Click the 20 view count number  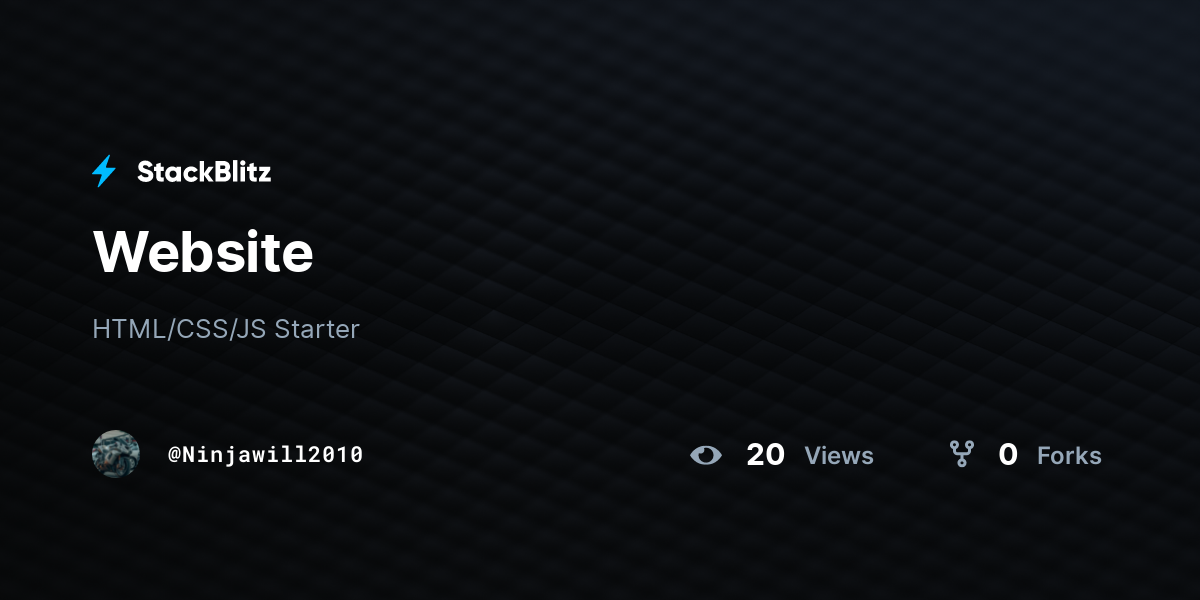click(x=766, y=455)
